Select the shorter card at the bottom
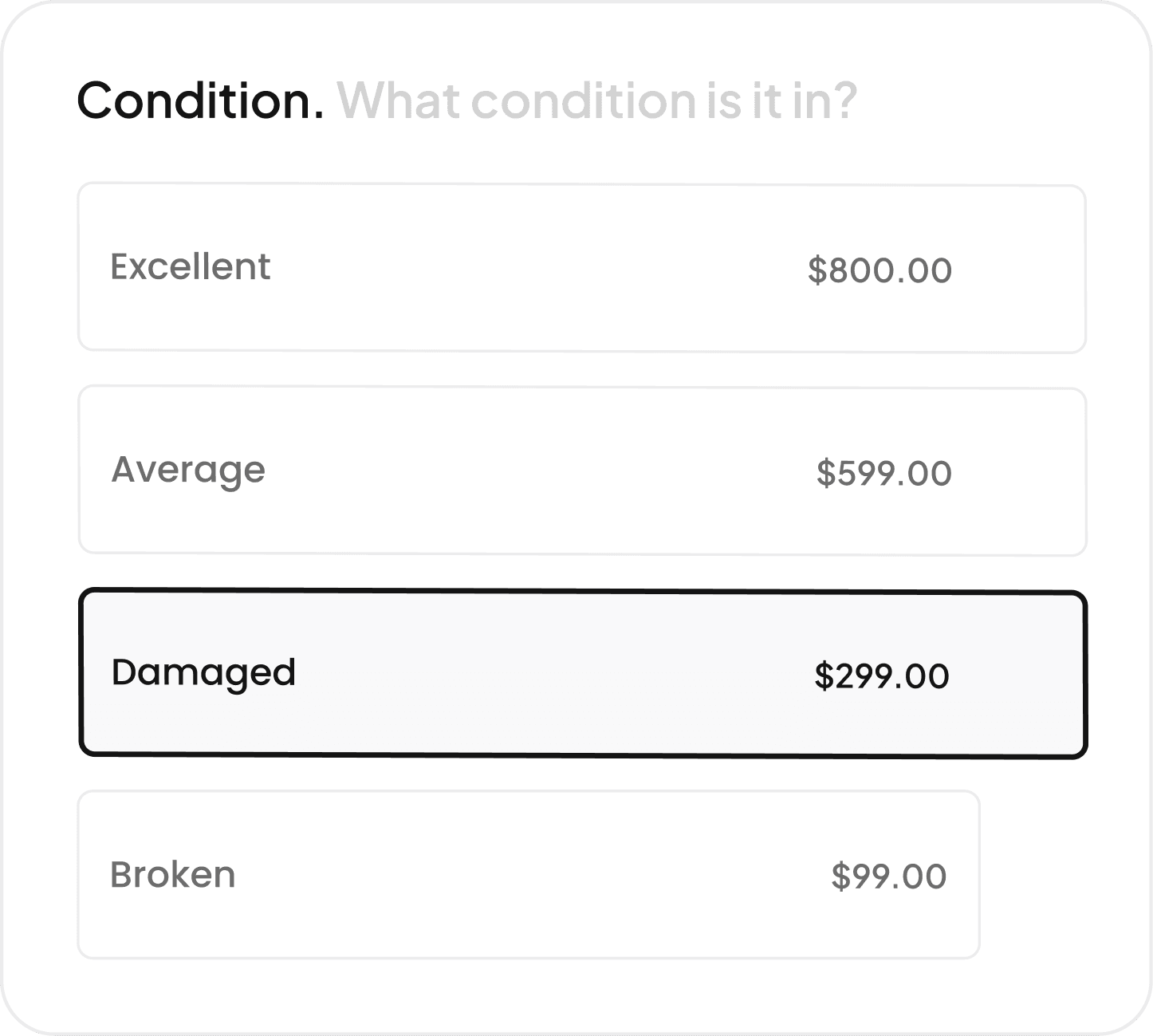Image resolution: width=1153 pixels, height=1036 pixels. [528, 875]
